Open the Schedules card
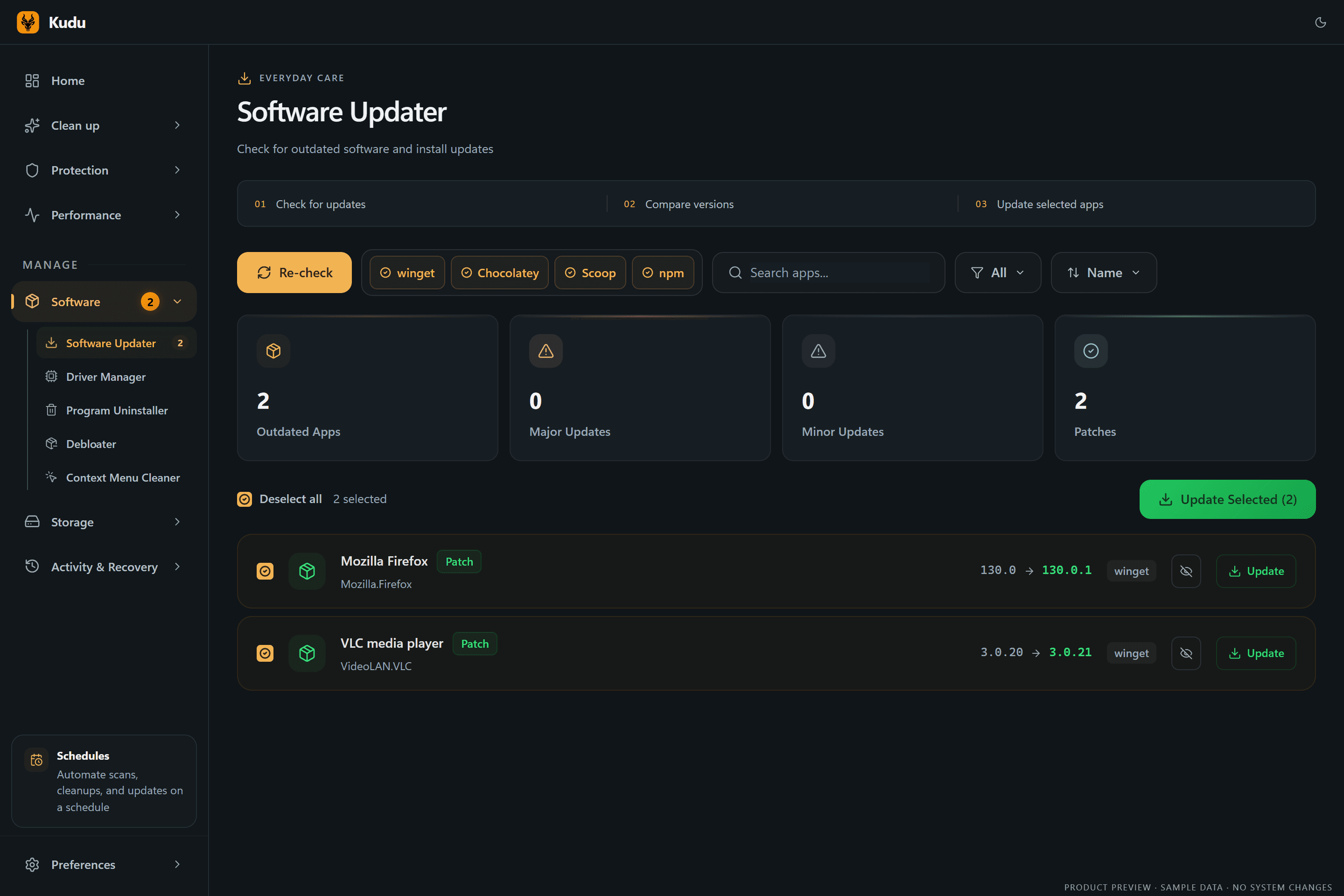Image resolution: width=1344 pixels, height=896 pixels. tap(104, 781)
